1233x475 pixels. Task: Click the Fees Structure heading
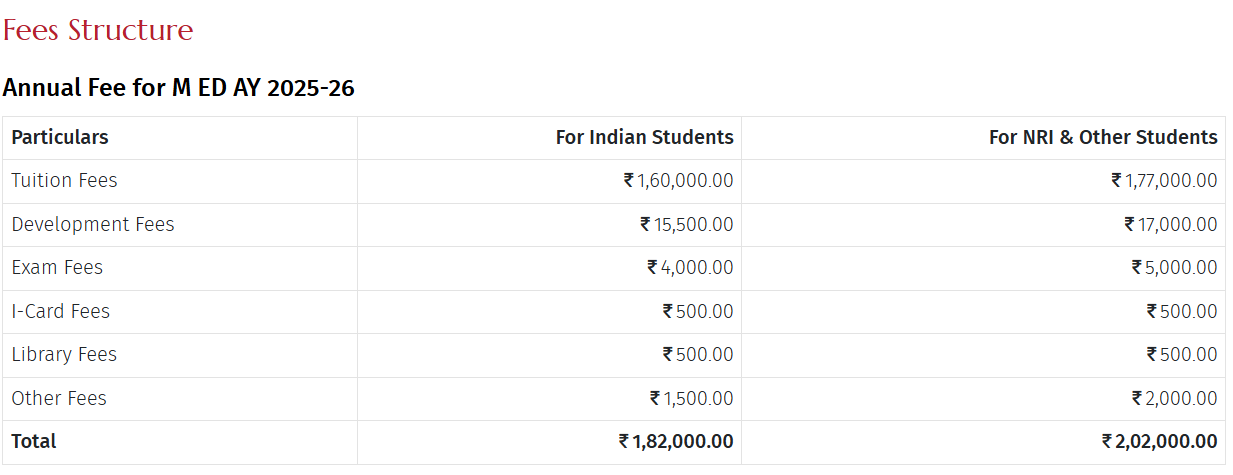click(98, 31)
